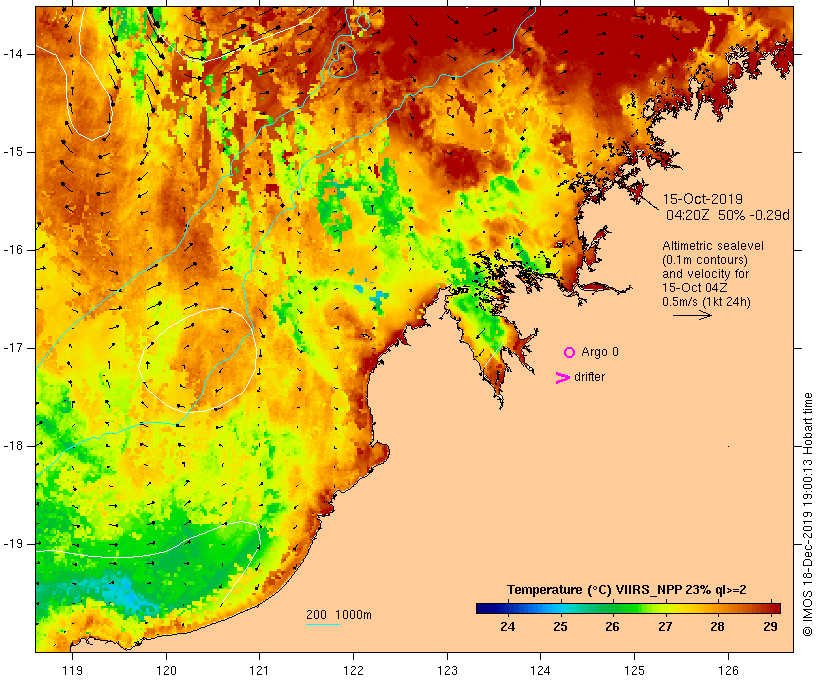820x680 pixels.
Task: Click the color bar tick label 28
Action: coord(718,627)
